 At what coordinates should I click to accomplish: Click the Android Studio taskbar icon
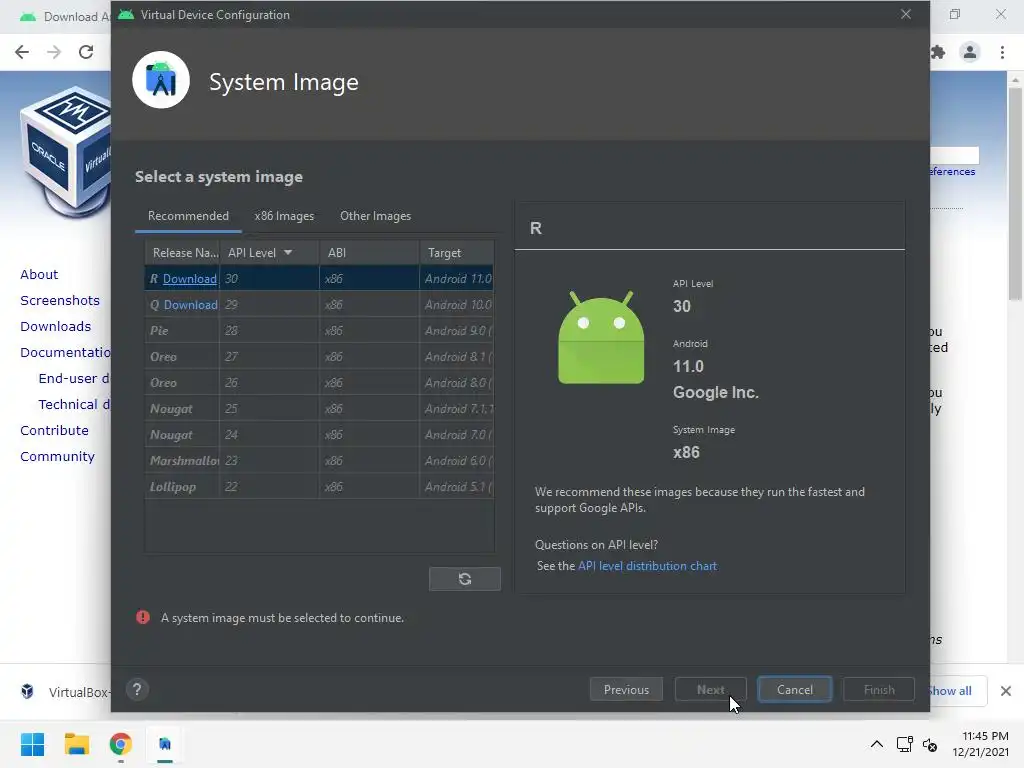[x=165, y=744]
